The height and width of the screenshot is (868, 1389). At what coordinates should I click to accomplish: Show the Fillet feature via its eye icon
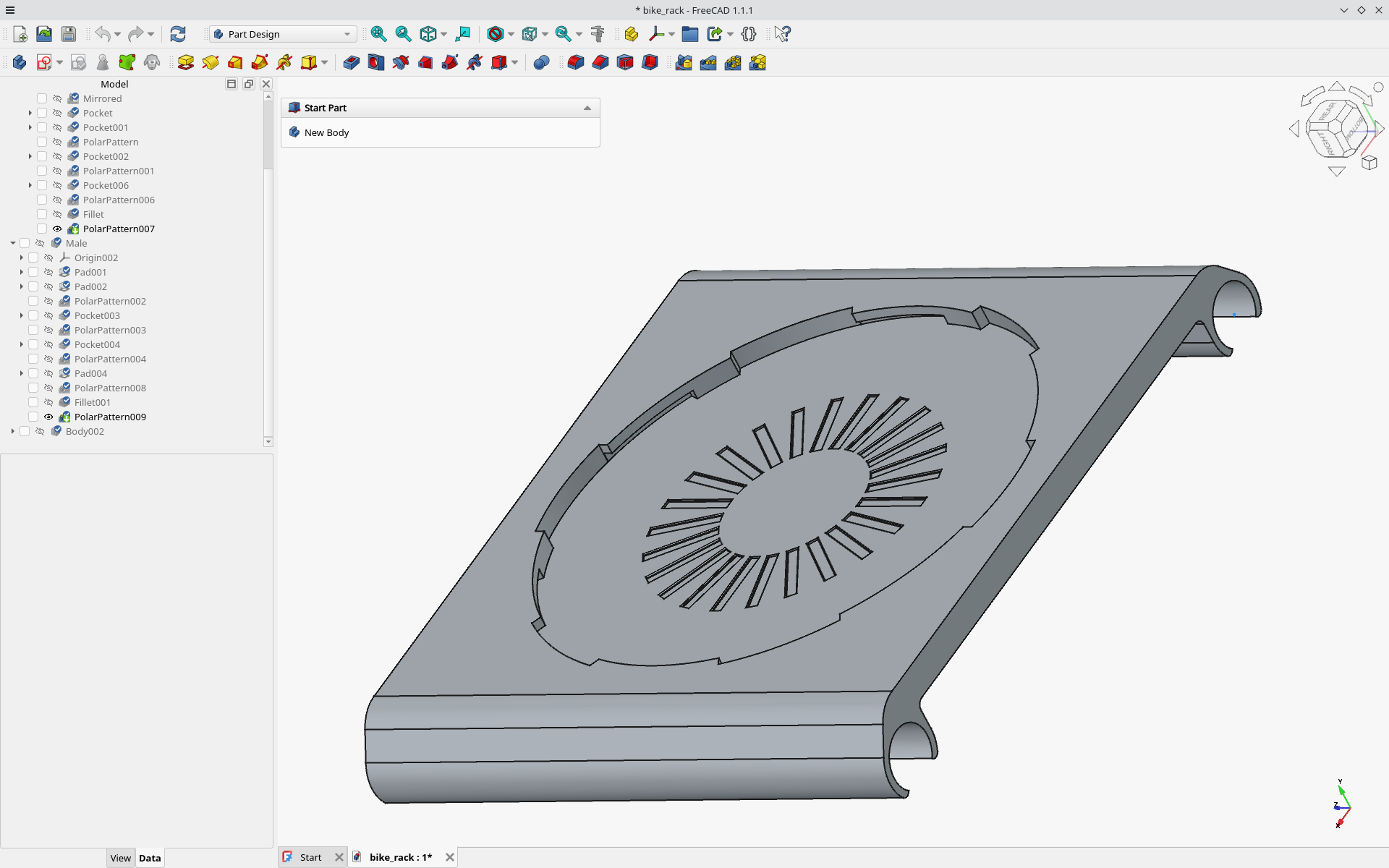tap(57, 214)
